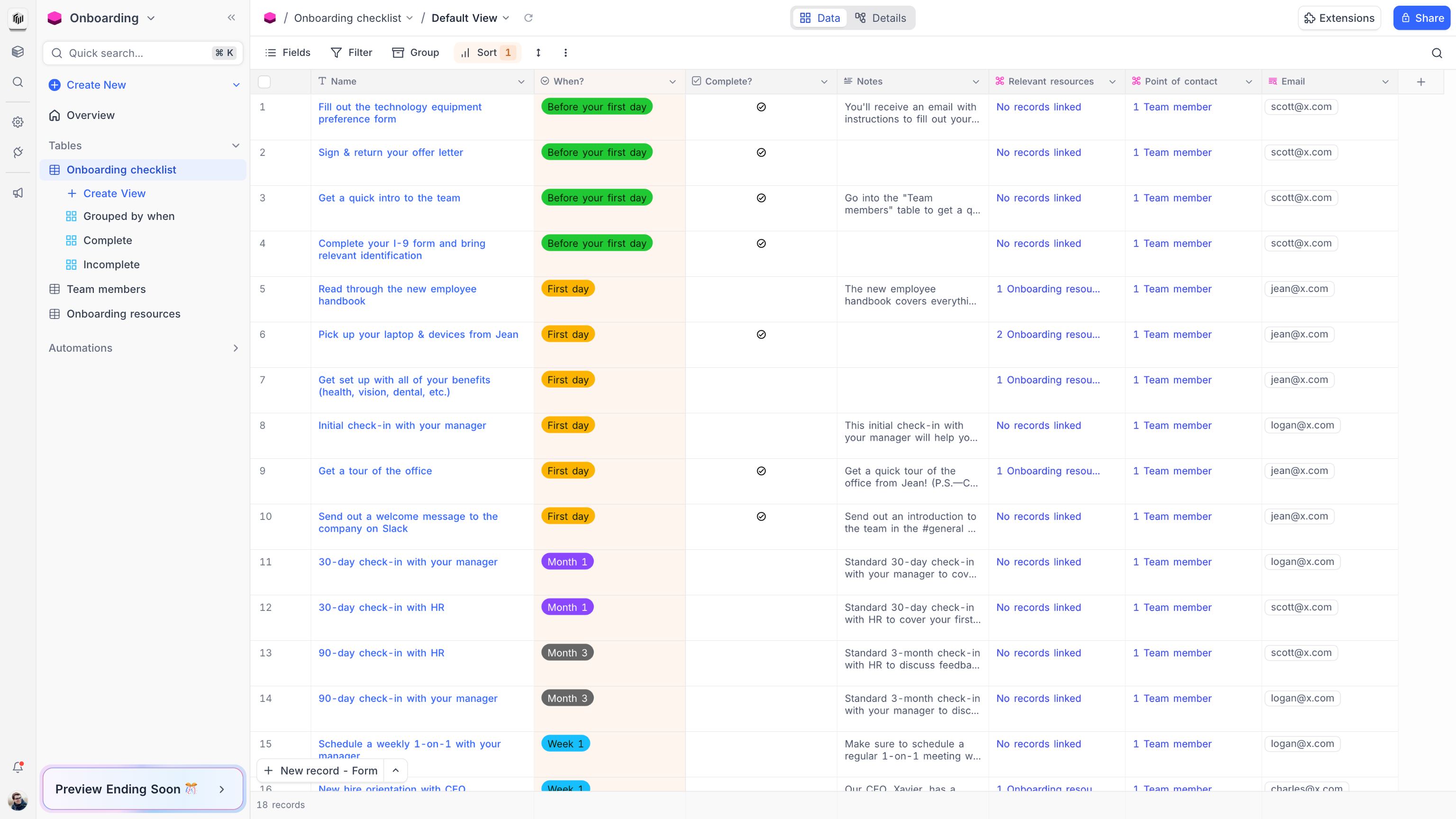Open the Name column header menu arrow
This screenshot has height=819, width=1456.
pos(521,82)
